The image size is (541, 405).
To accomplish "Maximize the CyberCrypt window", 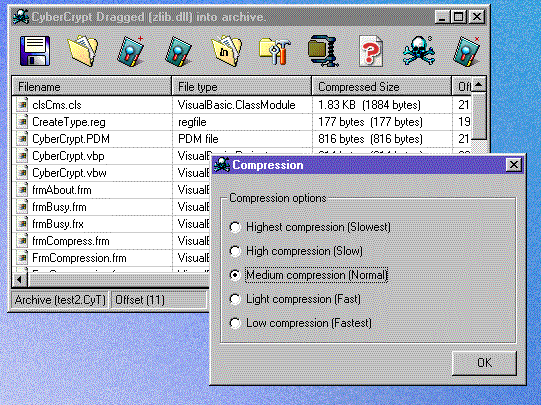I will tap(459, 17).
